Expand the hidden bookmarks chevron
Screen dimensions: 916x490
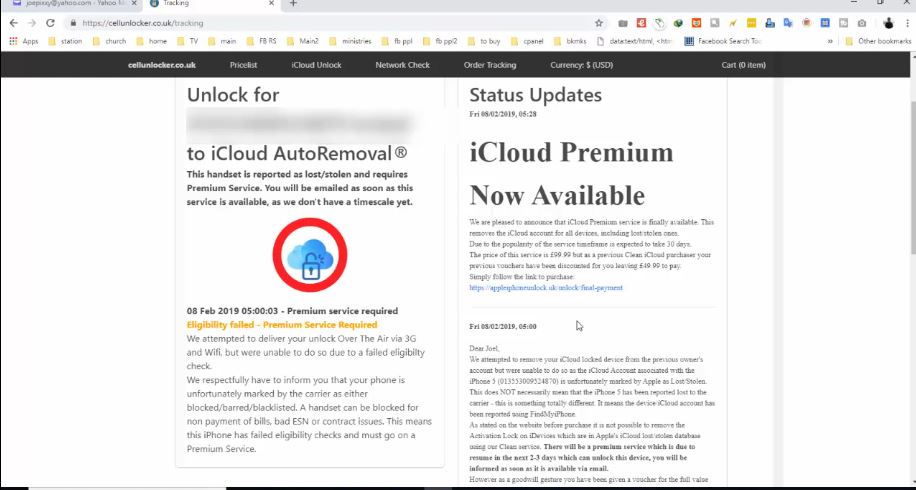click(x=830, y=41)
